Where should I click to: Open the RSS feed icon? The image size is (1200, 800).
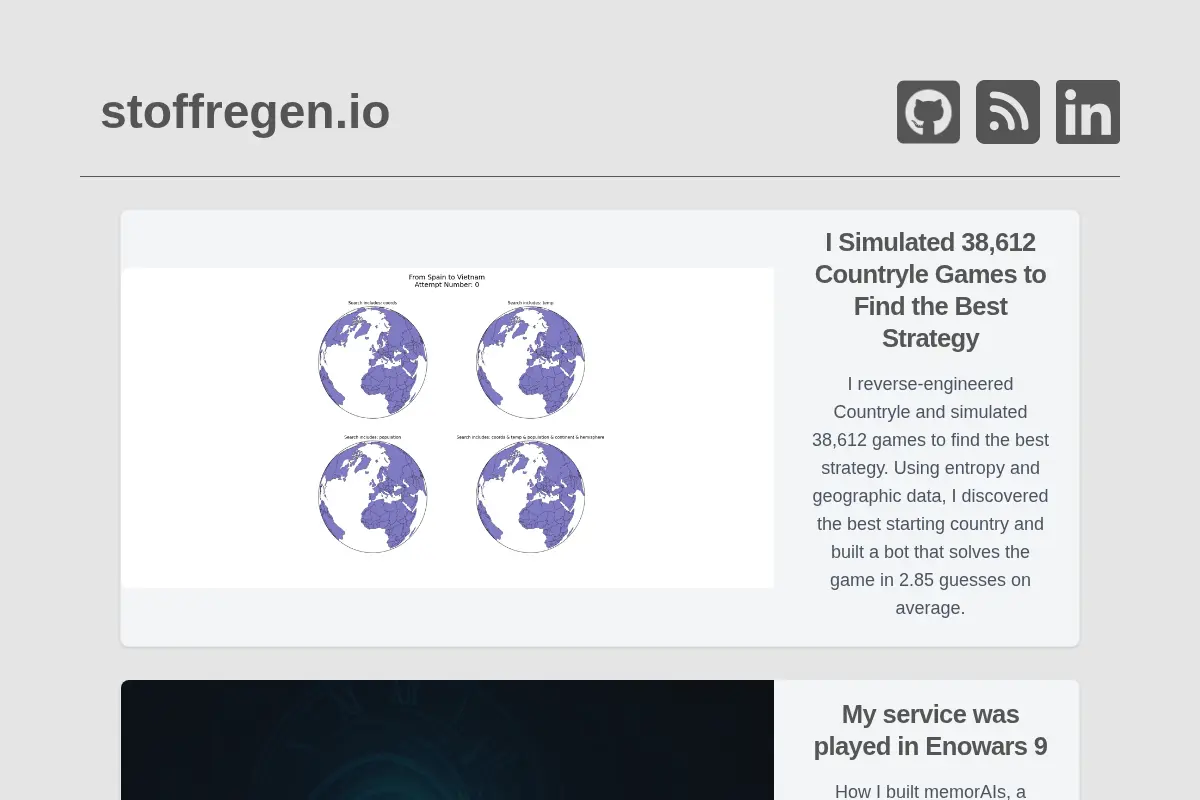point(1008,112)
